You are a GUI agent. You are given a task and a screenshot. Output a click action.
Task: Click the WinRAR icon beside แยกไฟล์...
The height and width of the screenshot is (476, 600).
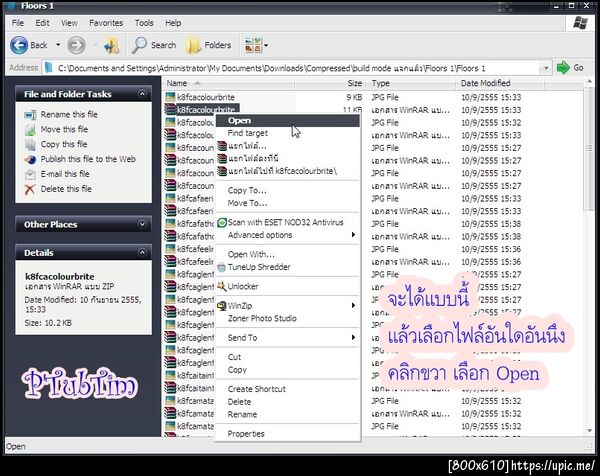(222, 146)
